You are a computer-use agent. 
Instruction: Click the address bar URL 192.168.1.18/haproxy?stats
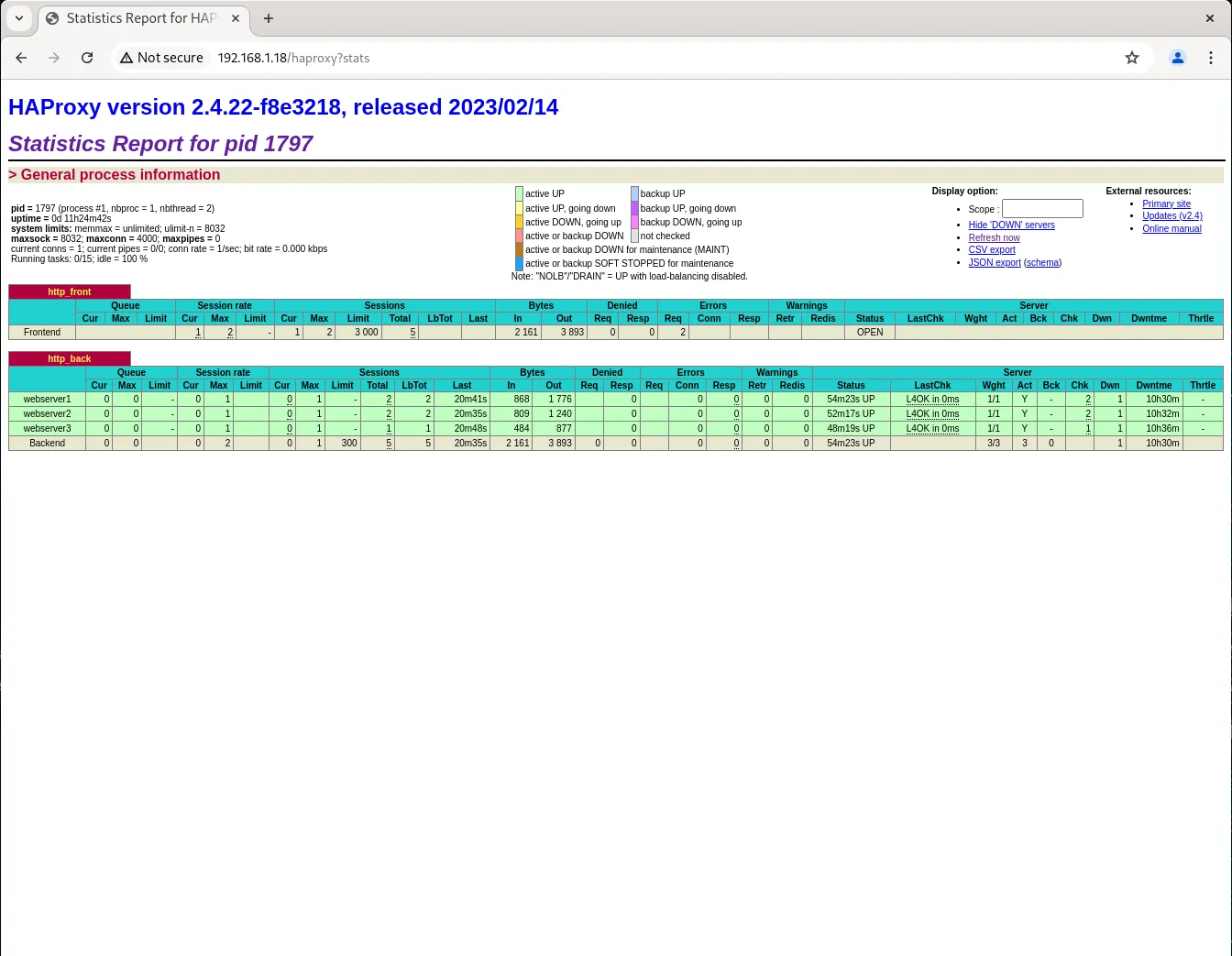293,58
